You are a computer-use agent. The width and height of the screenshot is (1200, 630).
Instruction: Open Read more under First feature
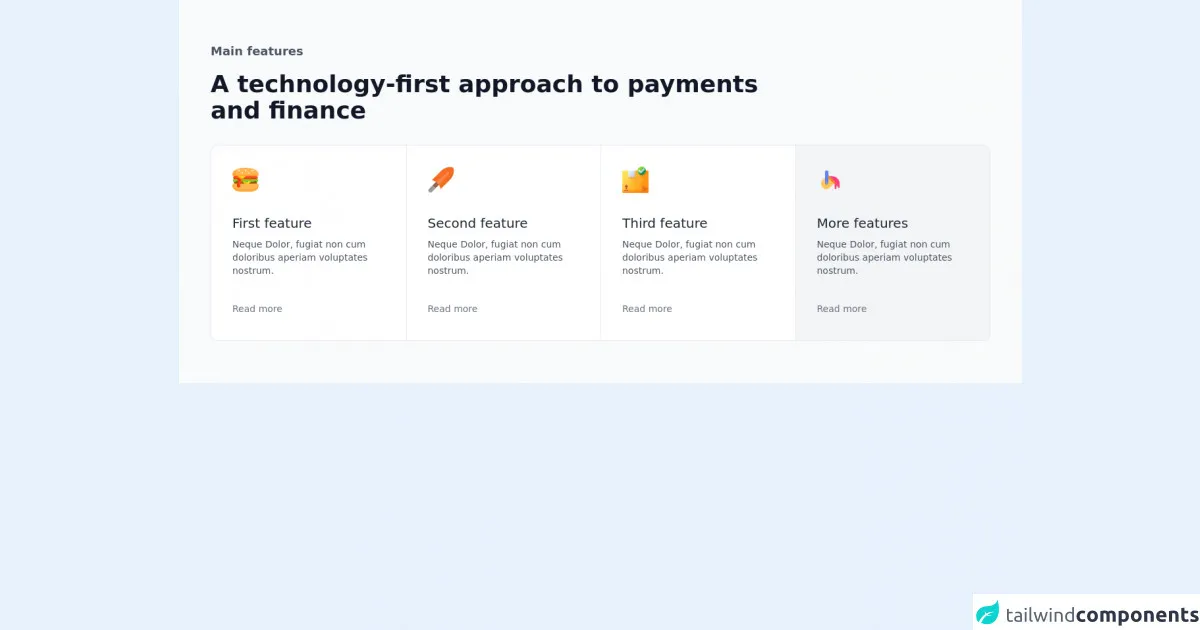pos(257,309)
